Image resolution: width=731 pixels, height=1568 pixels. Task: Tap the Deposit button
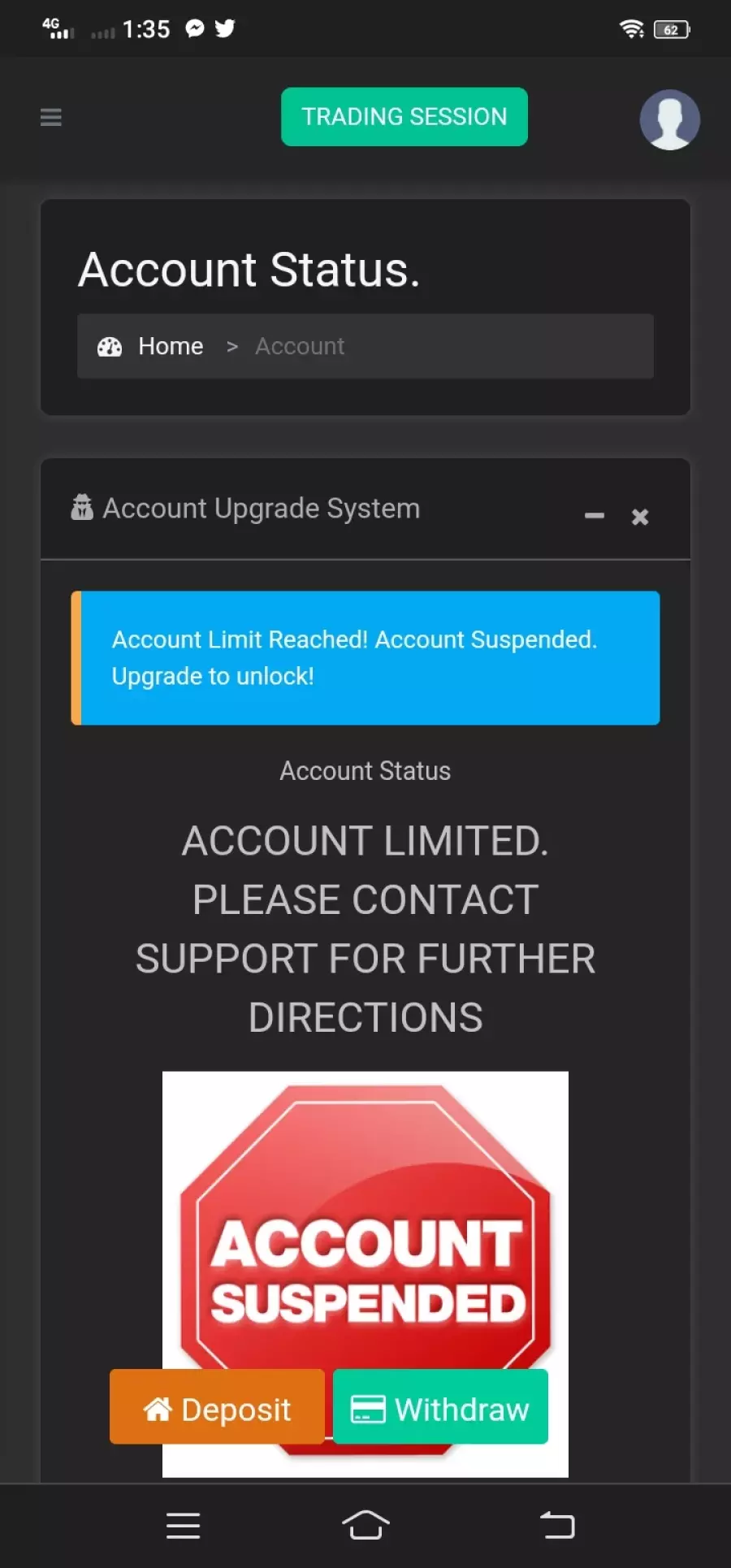[217, 1406]
